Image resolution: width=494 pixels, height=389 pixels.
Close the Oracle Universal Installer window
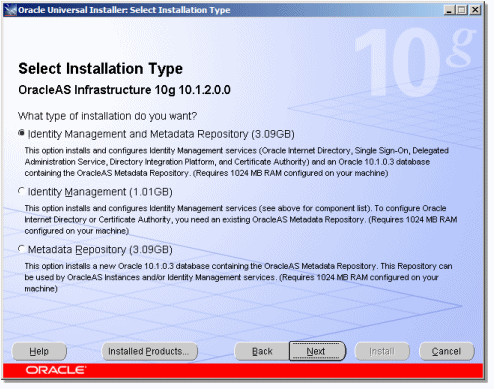[475, 10]
